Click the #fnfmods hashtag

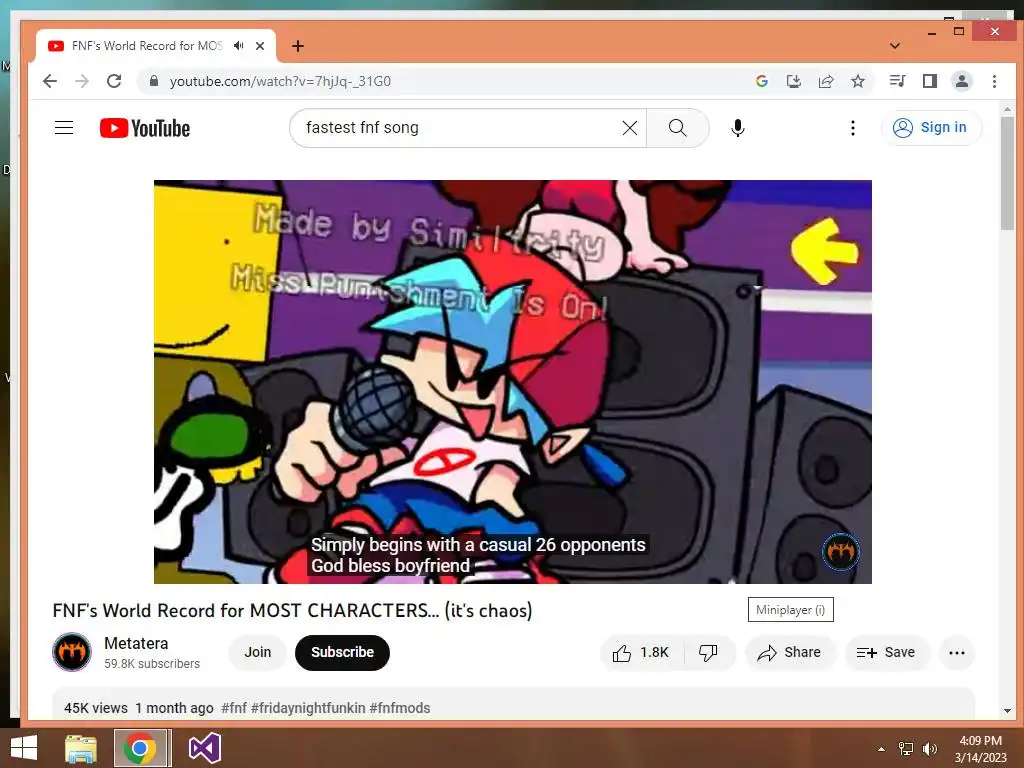pos(400,708)
